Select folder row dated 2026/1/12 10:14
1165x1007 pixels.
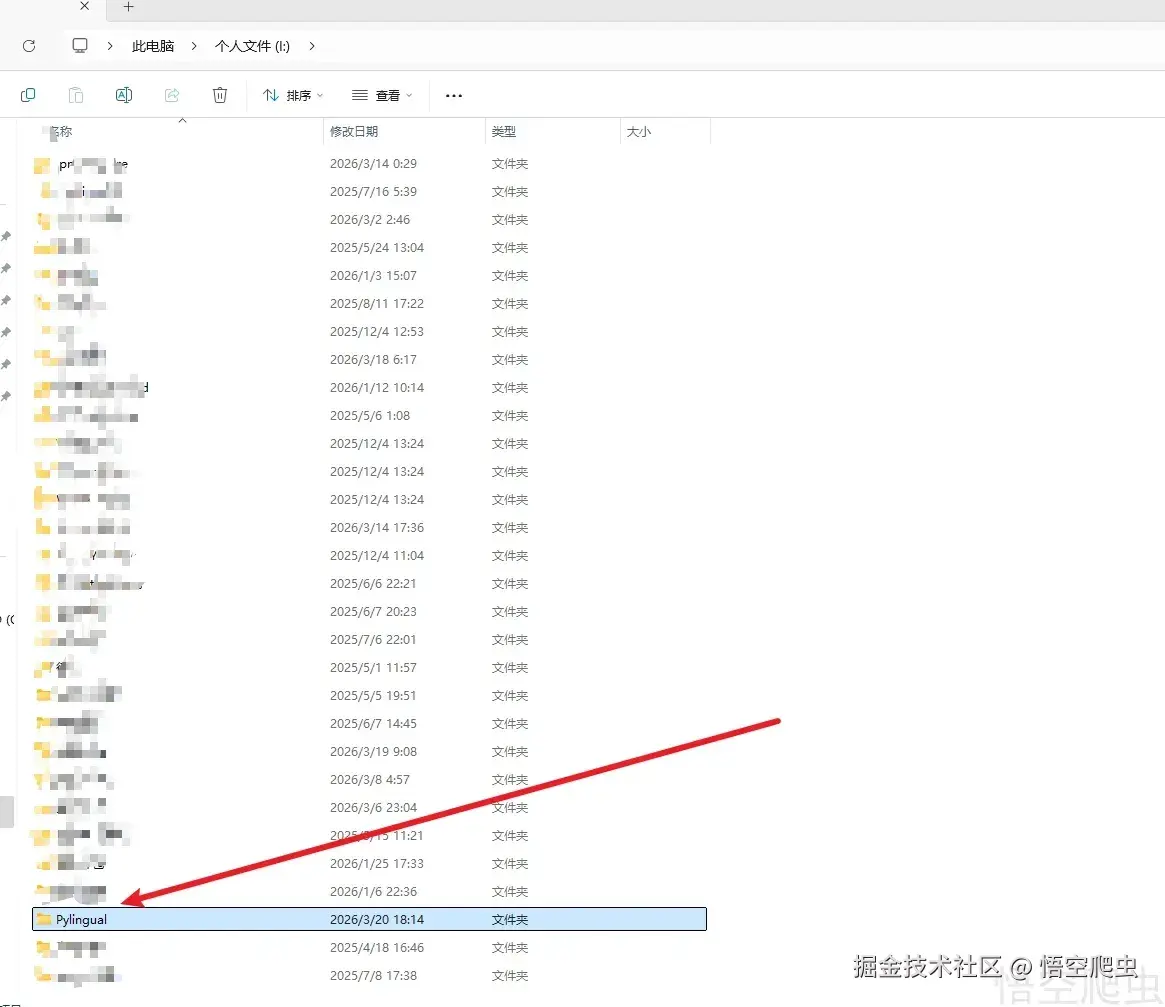[369, 387]
